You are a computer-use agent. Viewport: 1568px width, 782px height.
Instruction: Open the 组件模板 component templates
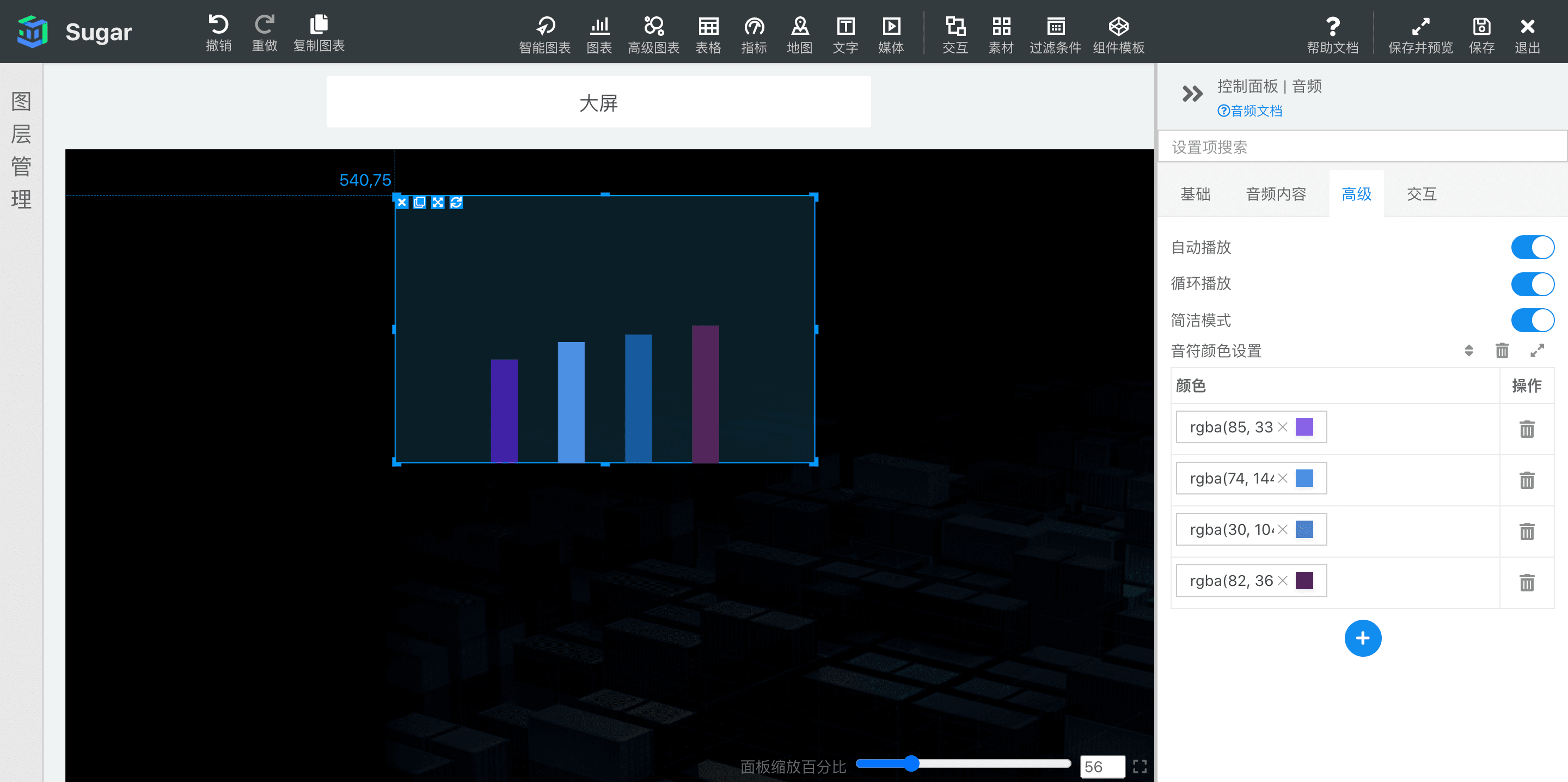1118,35
